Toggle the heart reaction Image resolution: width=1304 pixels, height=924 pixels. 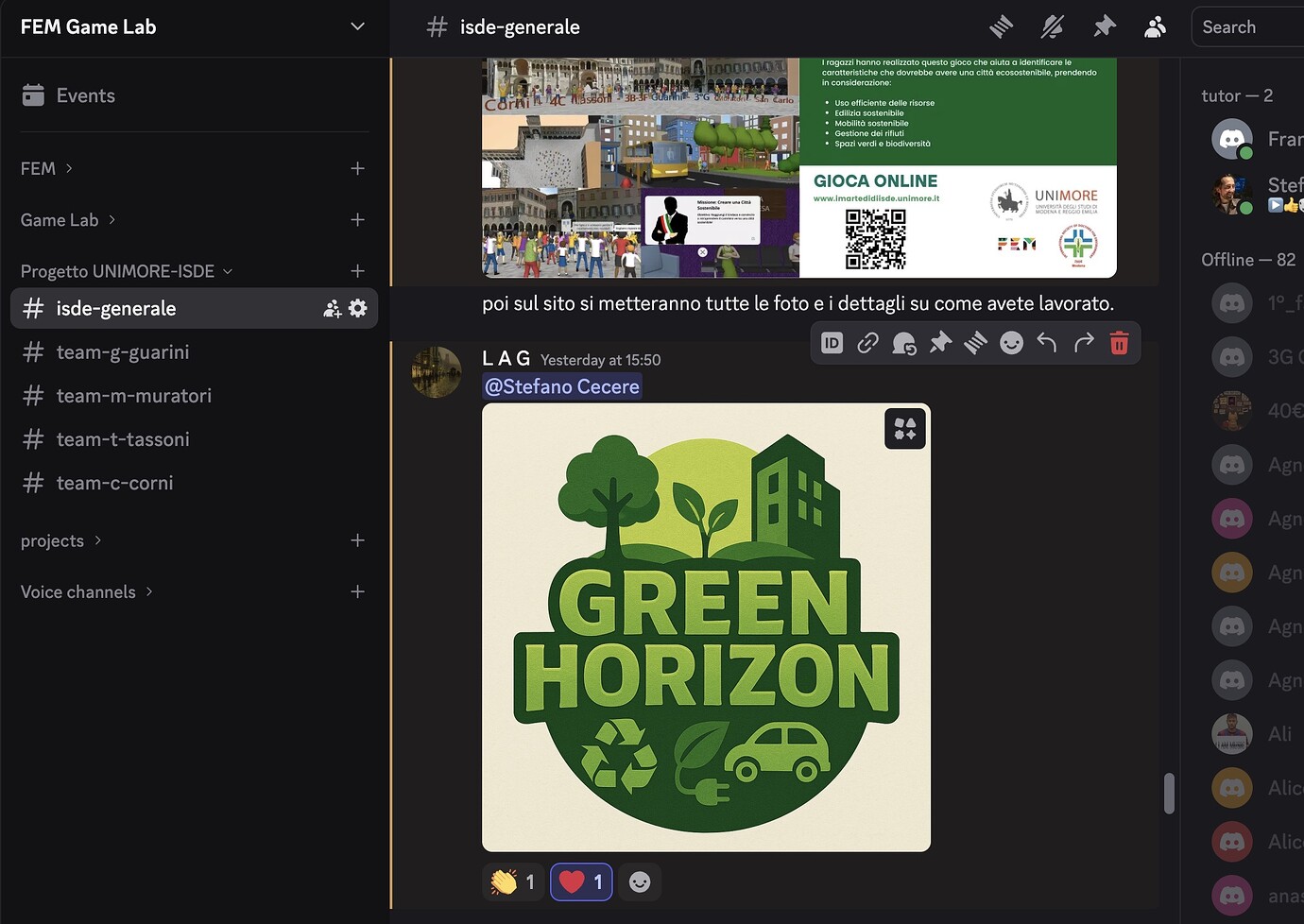(x=581, y=882)
